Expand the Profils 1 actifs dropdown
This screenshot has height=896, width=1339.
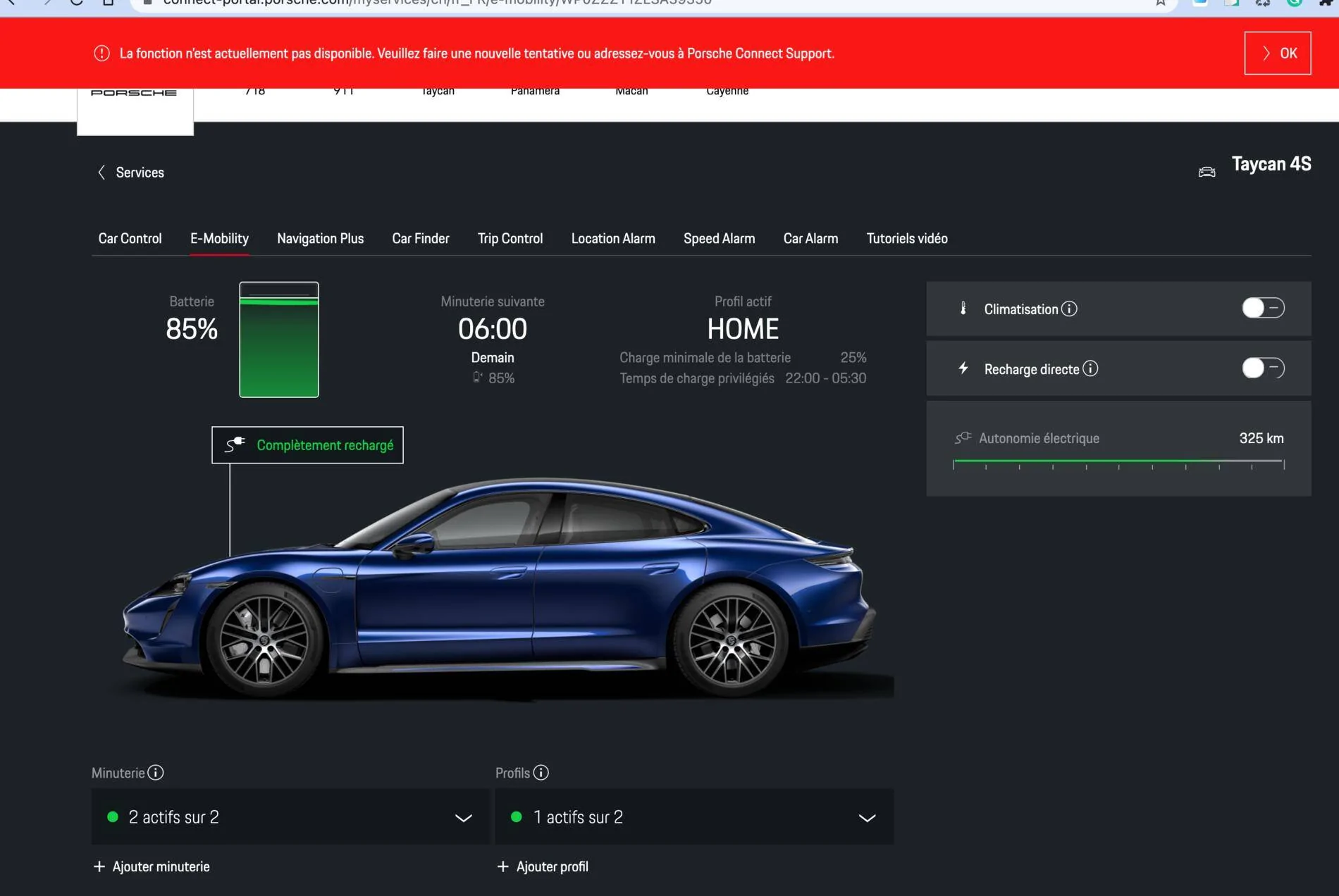click(x=694, y=817)
